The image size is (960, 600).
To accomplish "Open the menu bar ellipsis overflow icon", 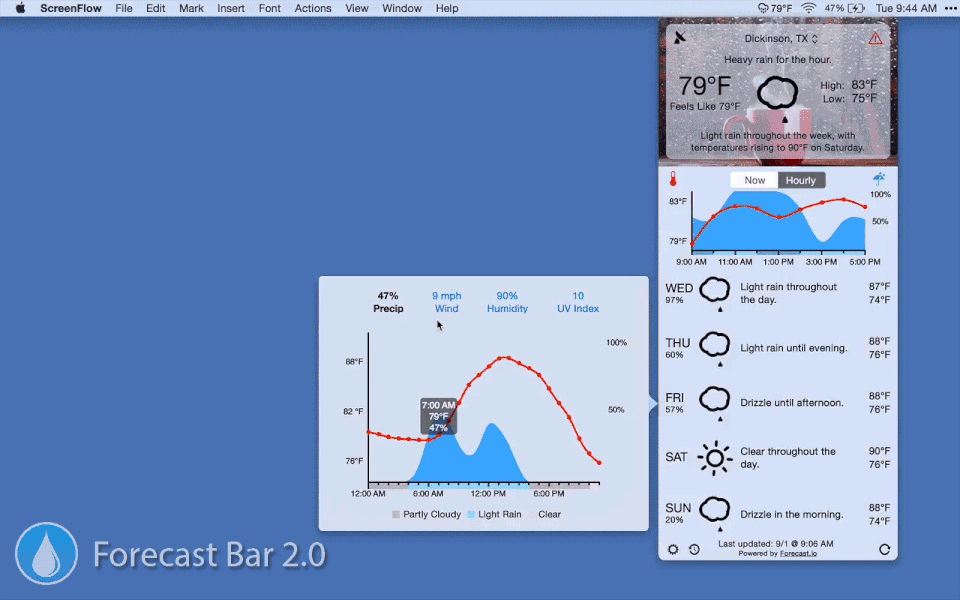I will pos(950,8).
